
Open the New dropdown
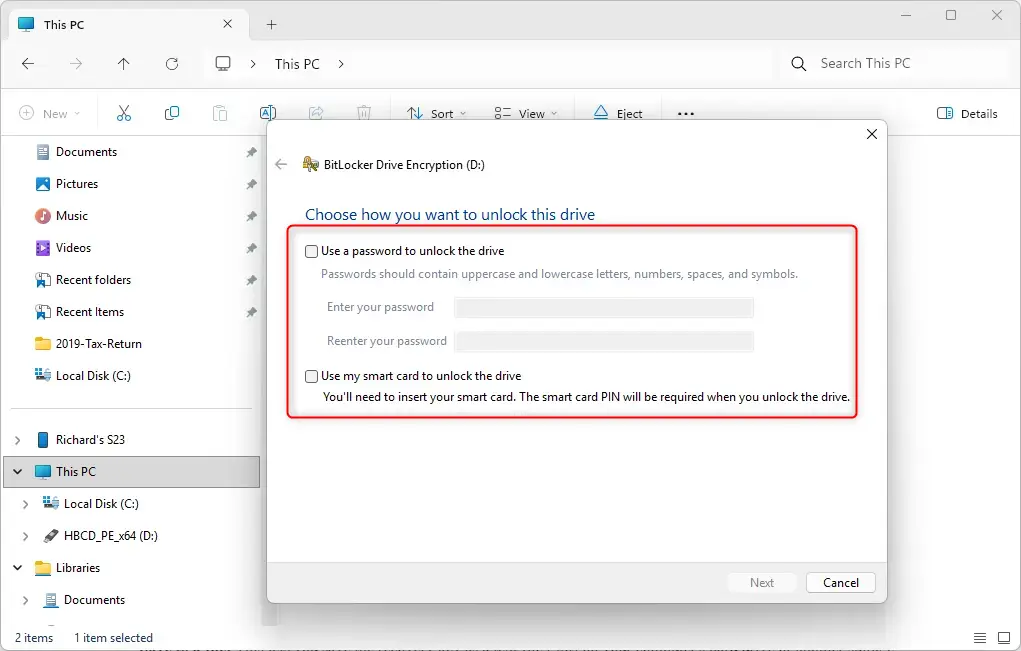tap(50, 113)
